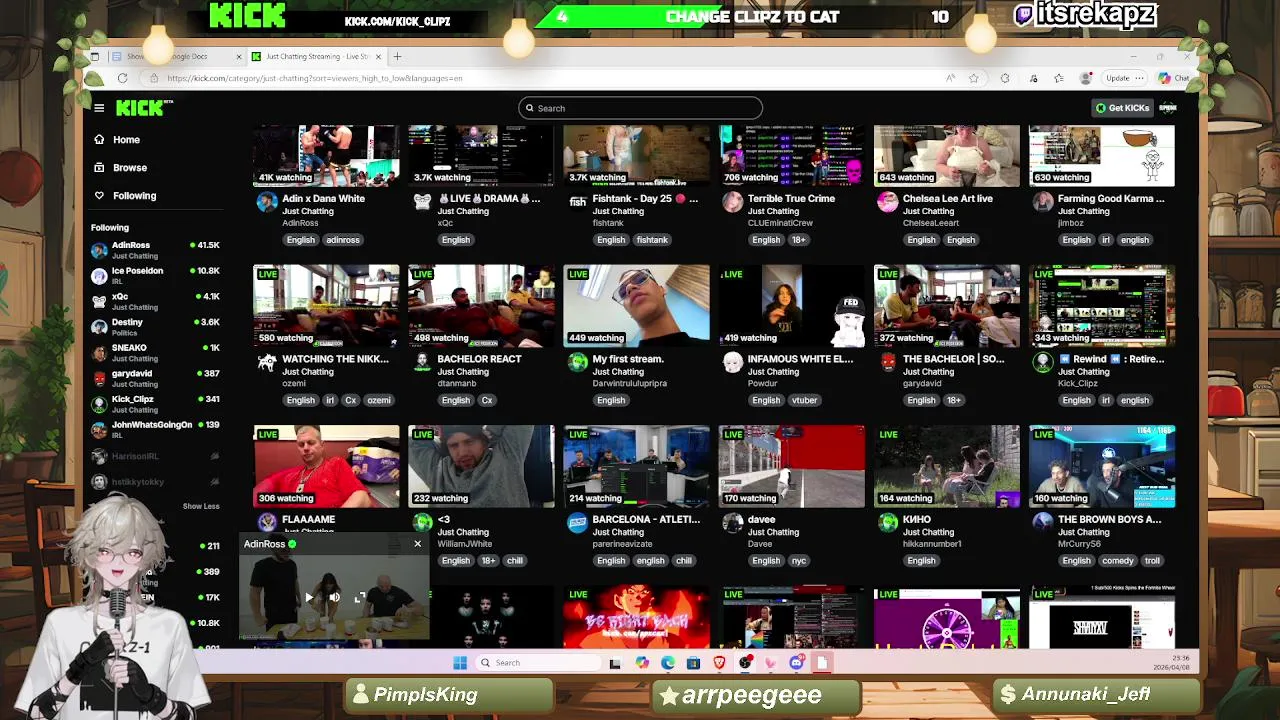This screenshot has width=1280, height=720.
Task: Open garydavid in Following list
Action: (x=155, y=378)
